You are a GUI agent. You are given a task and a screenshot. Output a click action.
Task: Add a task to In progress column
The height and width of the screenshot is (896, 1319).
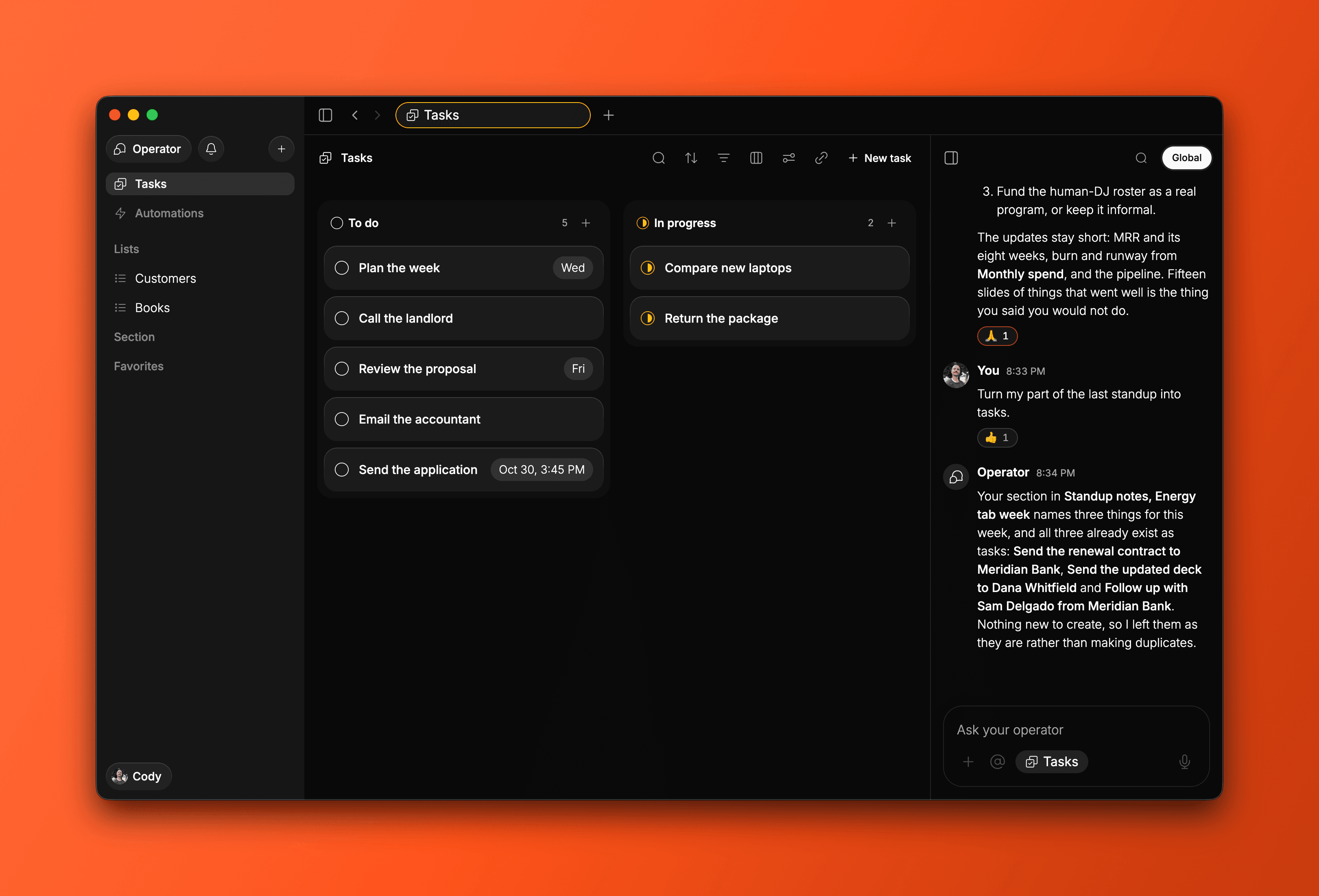pyautogui.click(x=892, y=223)
